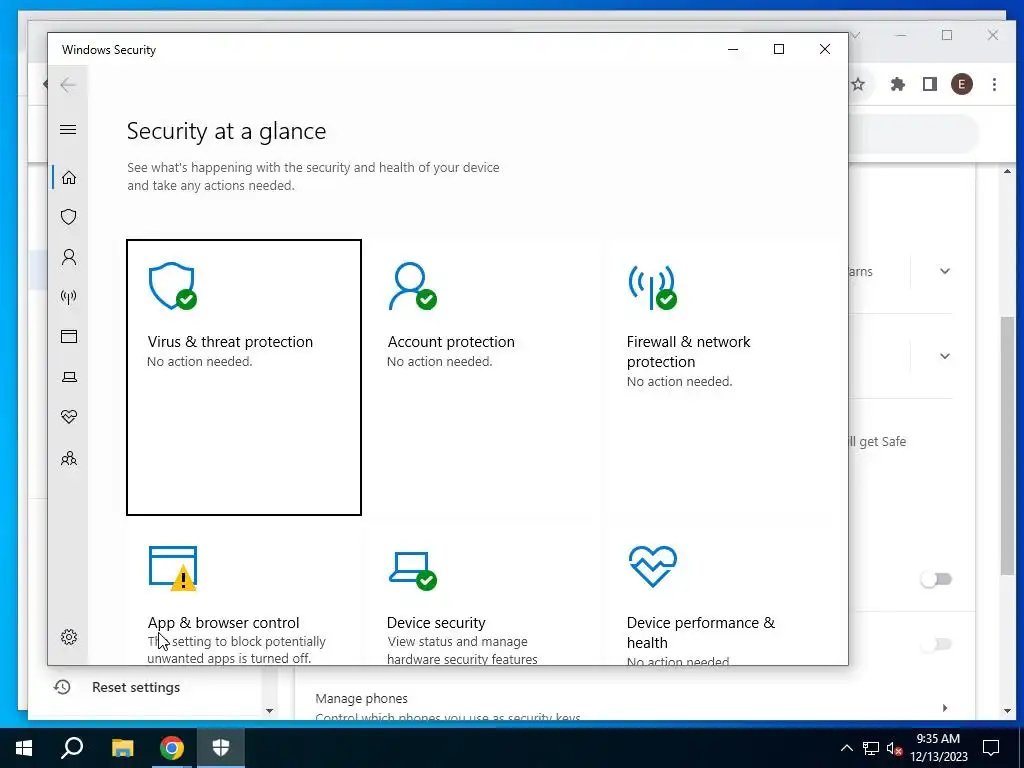Open Chrome three-dot menu
The height and width of the screenshot is (768, 1024).
994,84
